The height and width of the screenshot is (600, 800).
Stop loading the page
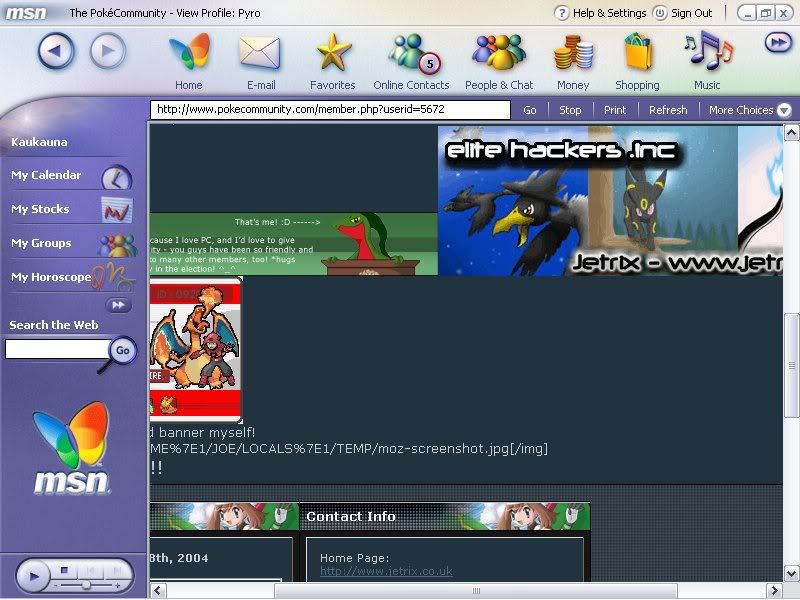coord(570,110)
